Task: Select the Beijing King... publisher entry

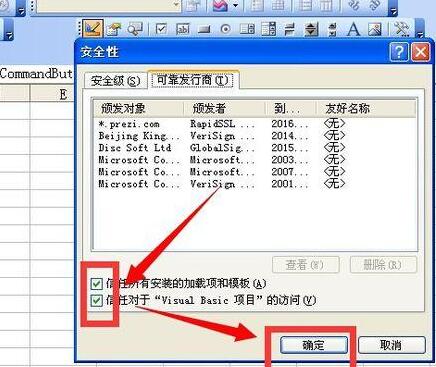Action: 139,136
